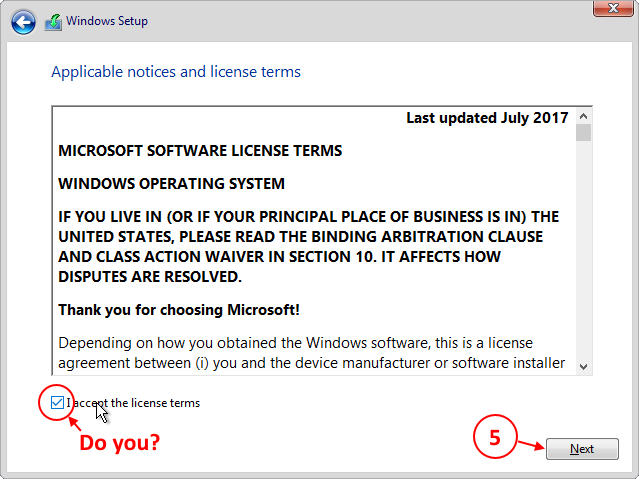
Task: Click the Windows Setup installer icon
Action: (53, 22)
